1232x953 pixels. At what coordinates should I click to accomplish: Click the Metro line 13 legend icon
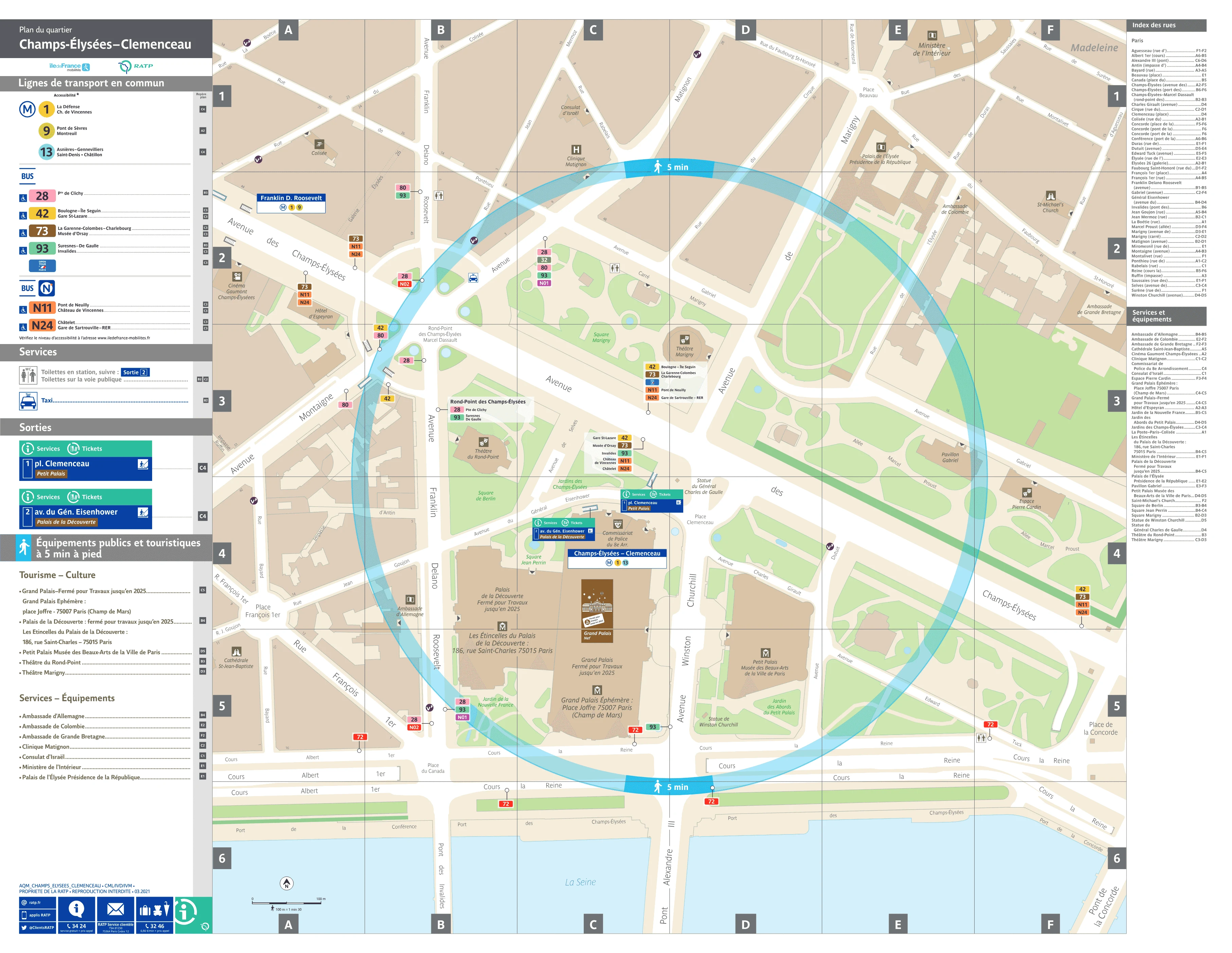46,152
